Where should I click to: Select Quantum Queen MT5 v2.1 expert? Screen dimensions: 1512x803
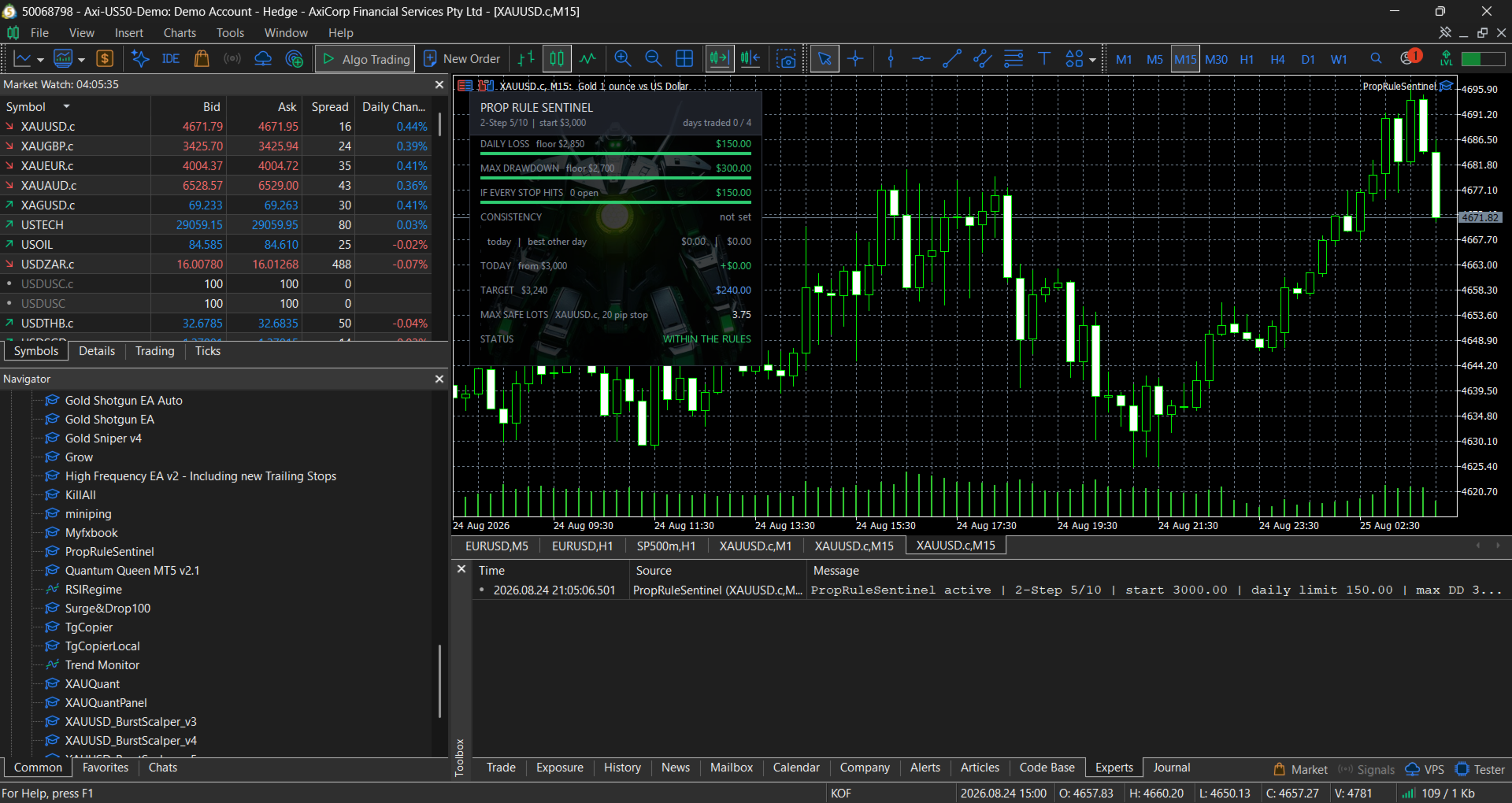(x=132, y=571)
